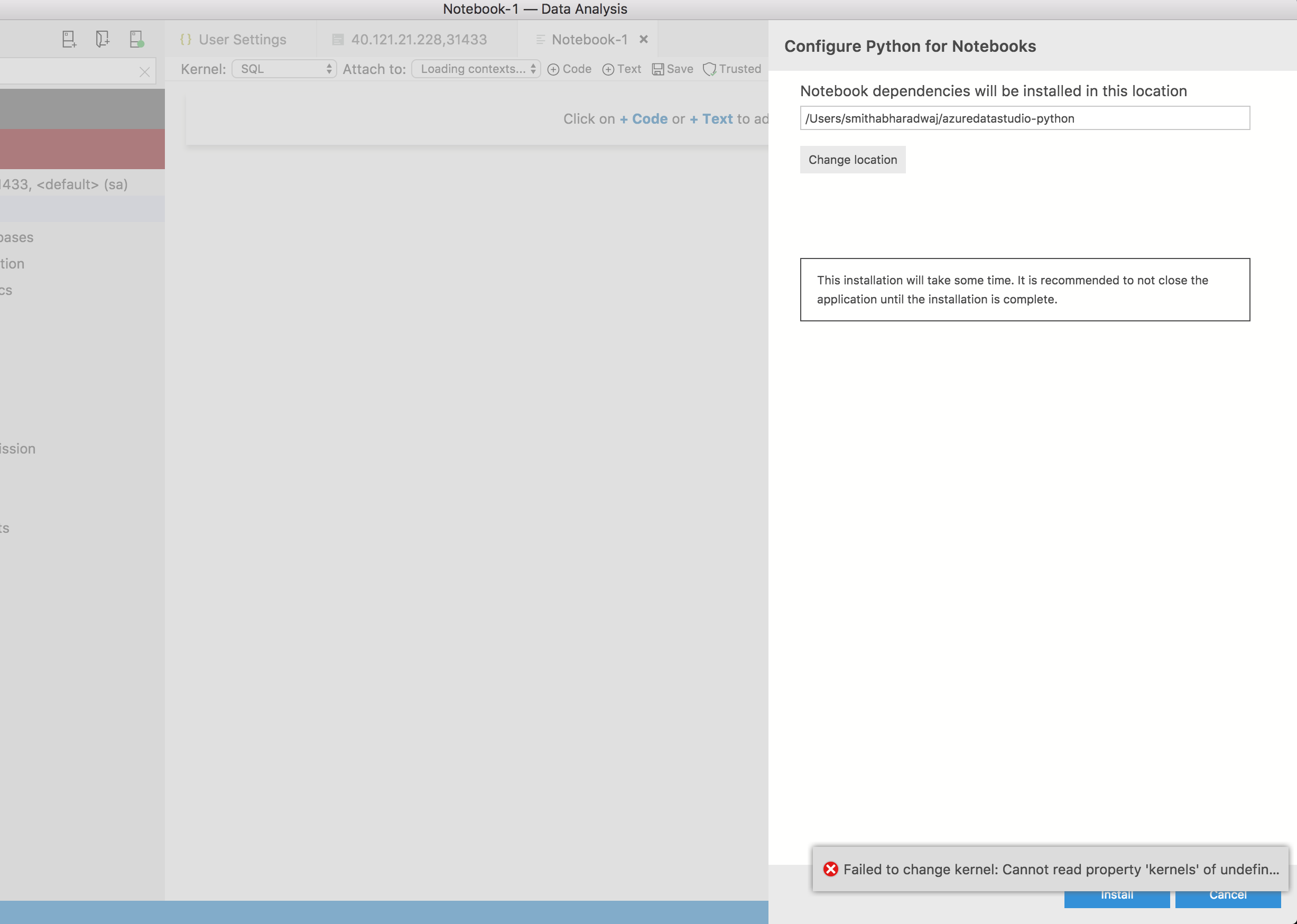Click the Change location button
This screenshot has height=924, width=1297.
click(851, 160)
